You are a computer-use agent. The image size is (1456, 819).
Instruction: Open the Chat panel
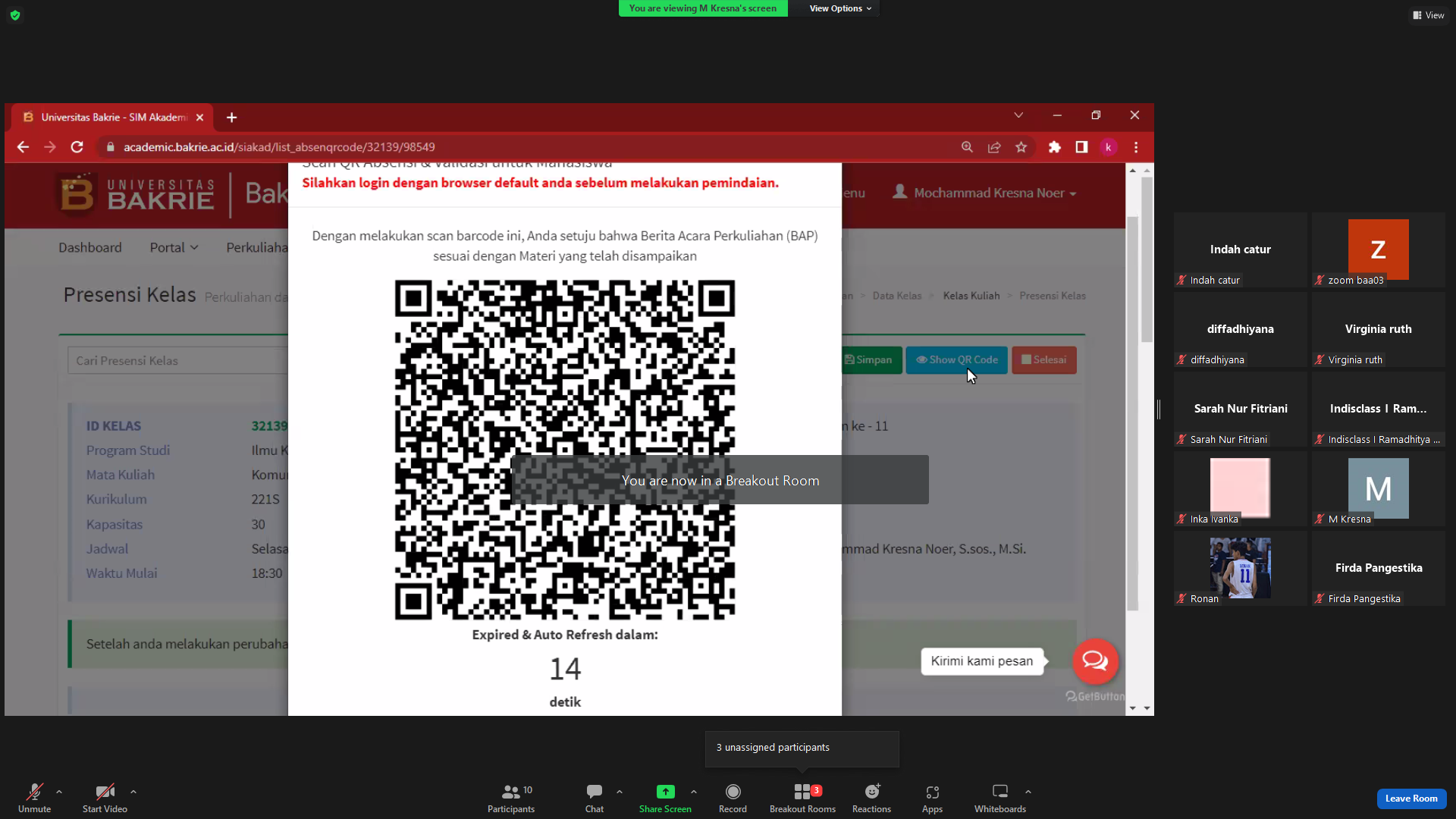click(x=595, y=798)
